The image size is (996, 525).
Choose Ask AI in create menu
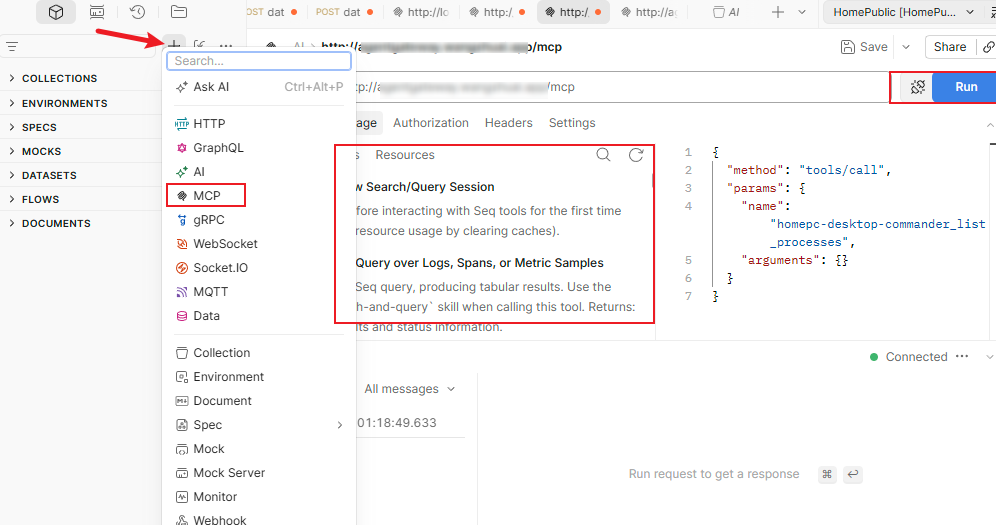(x=259, y=87)
